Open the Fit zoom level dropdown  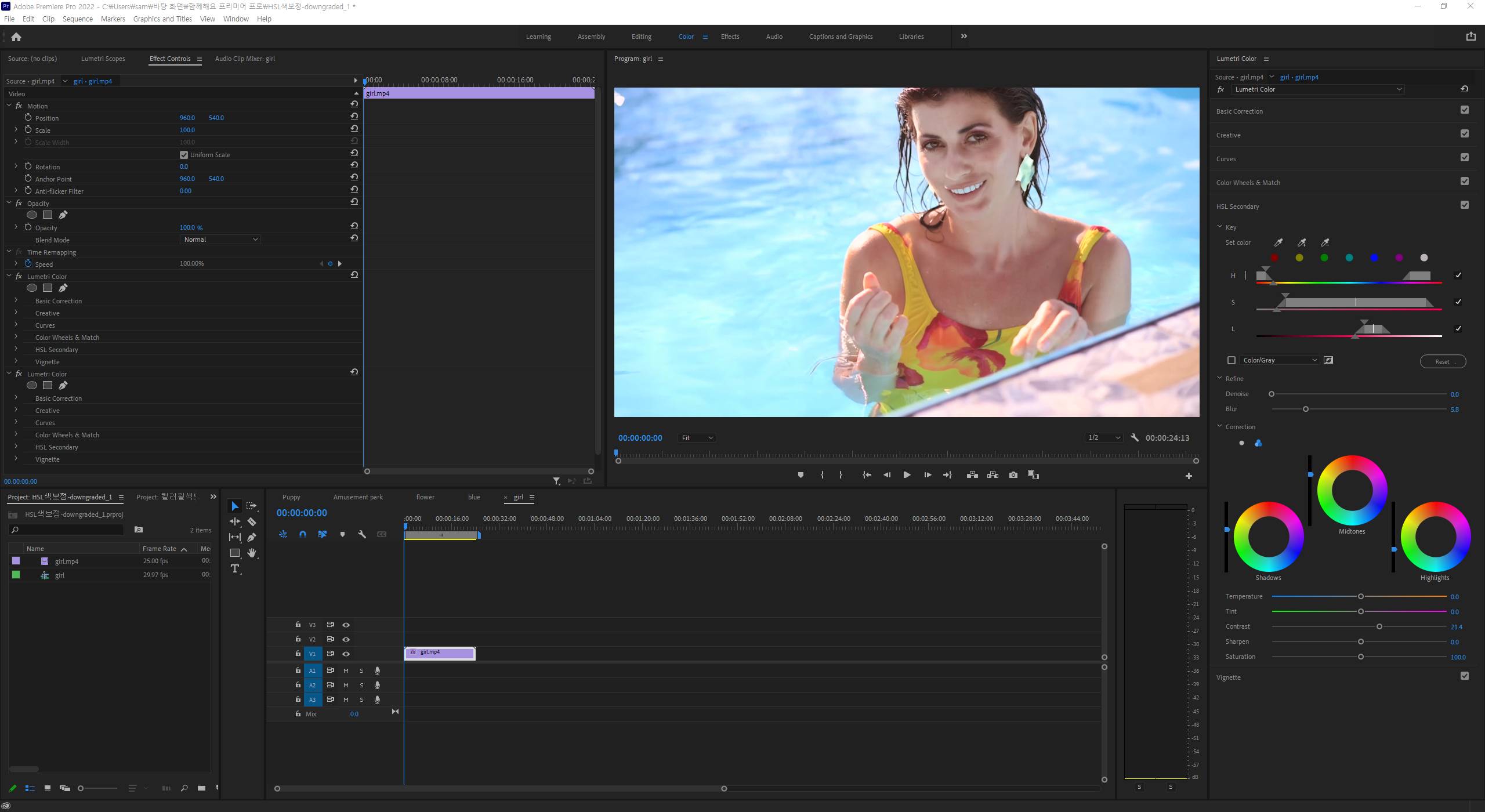[697, 438]
